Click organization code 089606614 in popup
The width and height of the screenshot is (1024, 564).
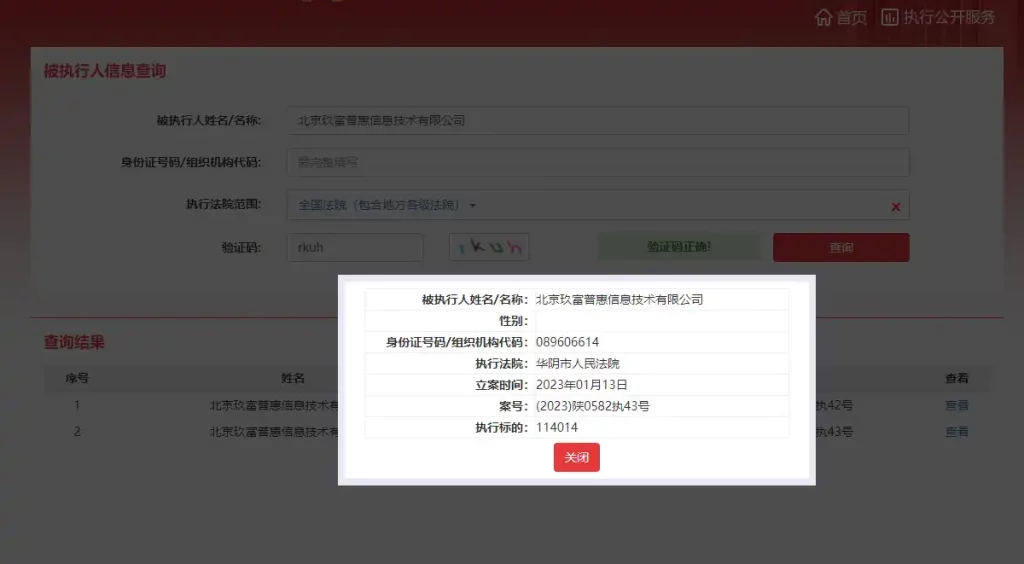click(x=567, y=342)
